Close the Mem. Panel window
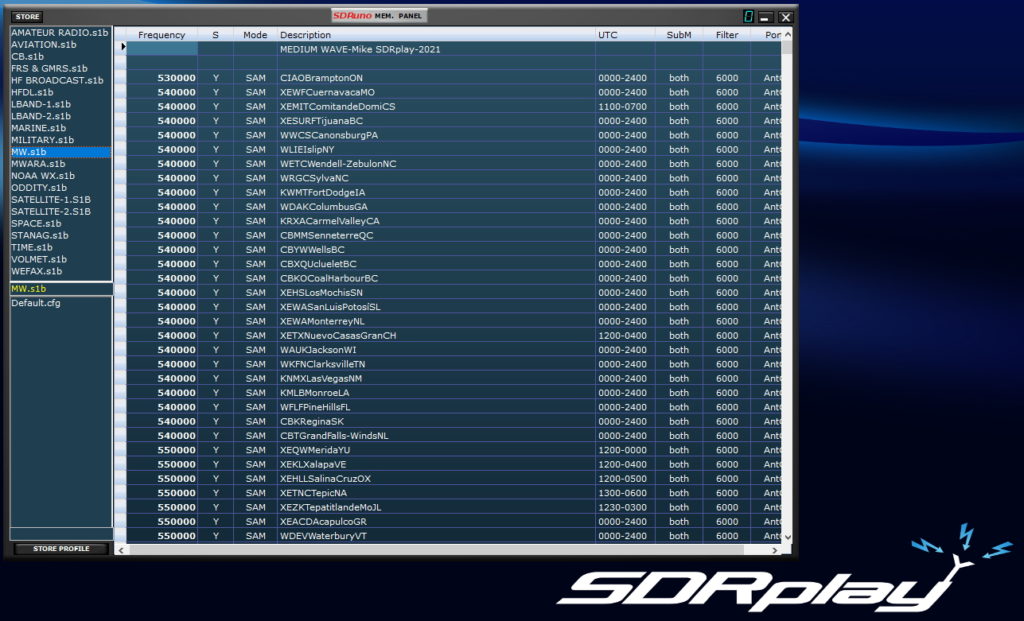The width and height of the screenshot is (1024, 621). tap(786, 17)
